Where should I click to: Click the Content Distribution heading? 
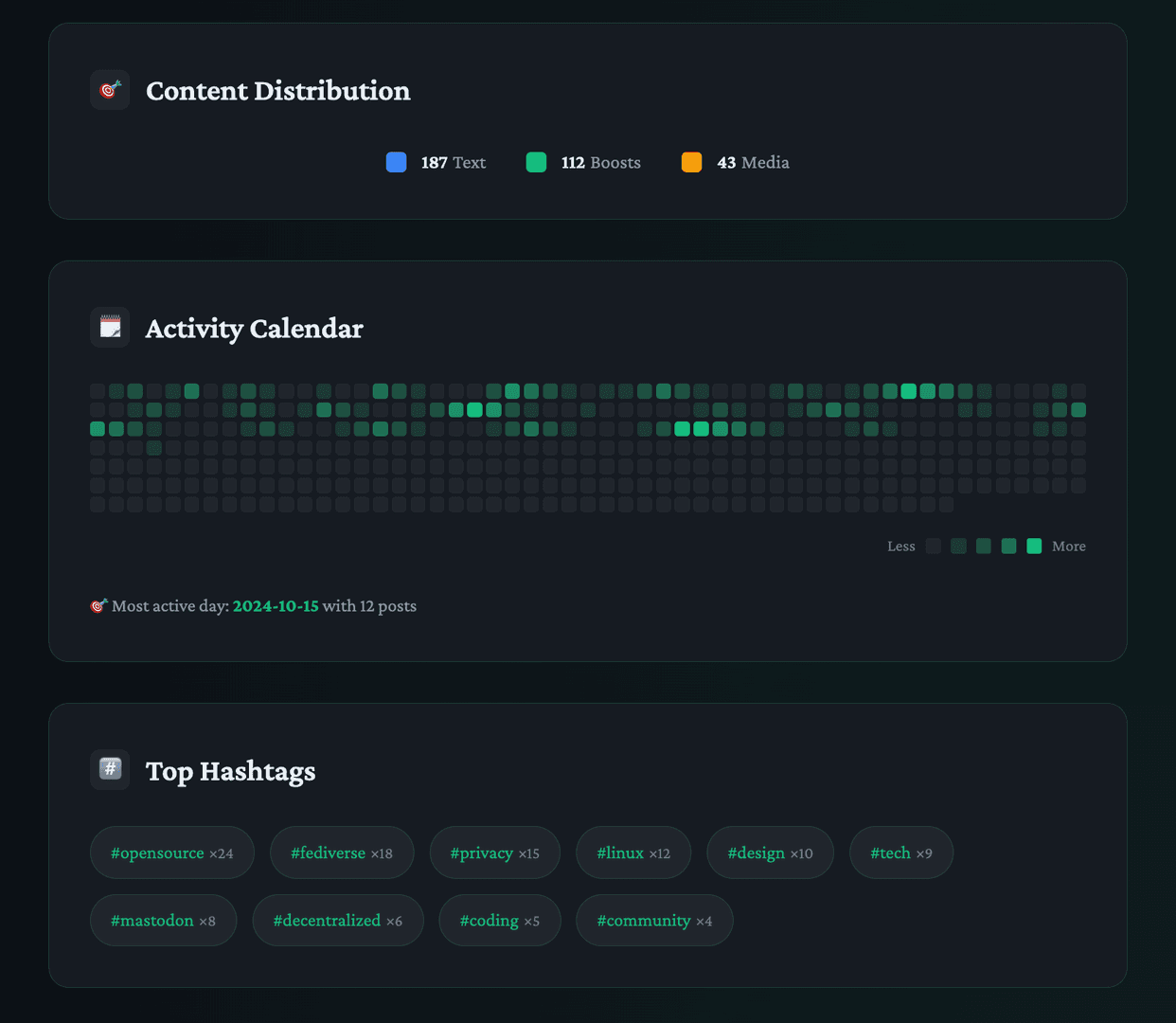tap(278, 90)
